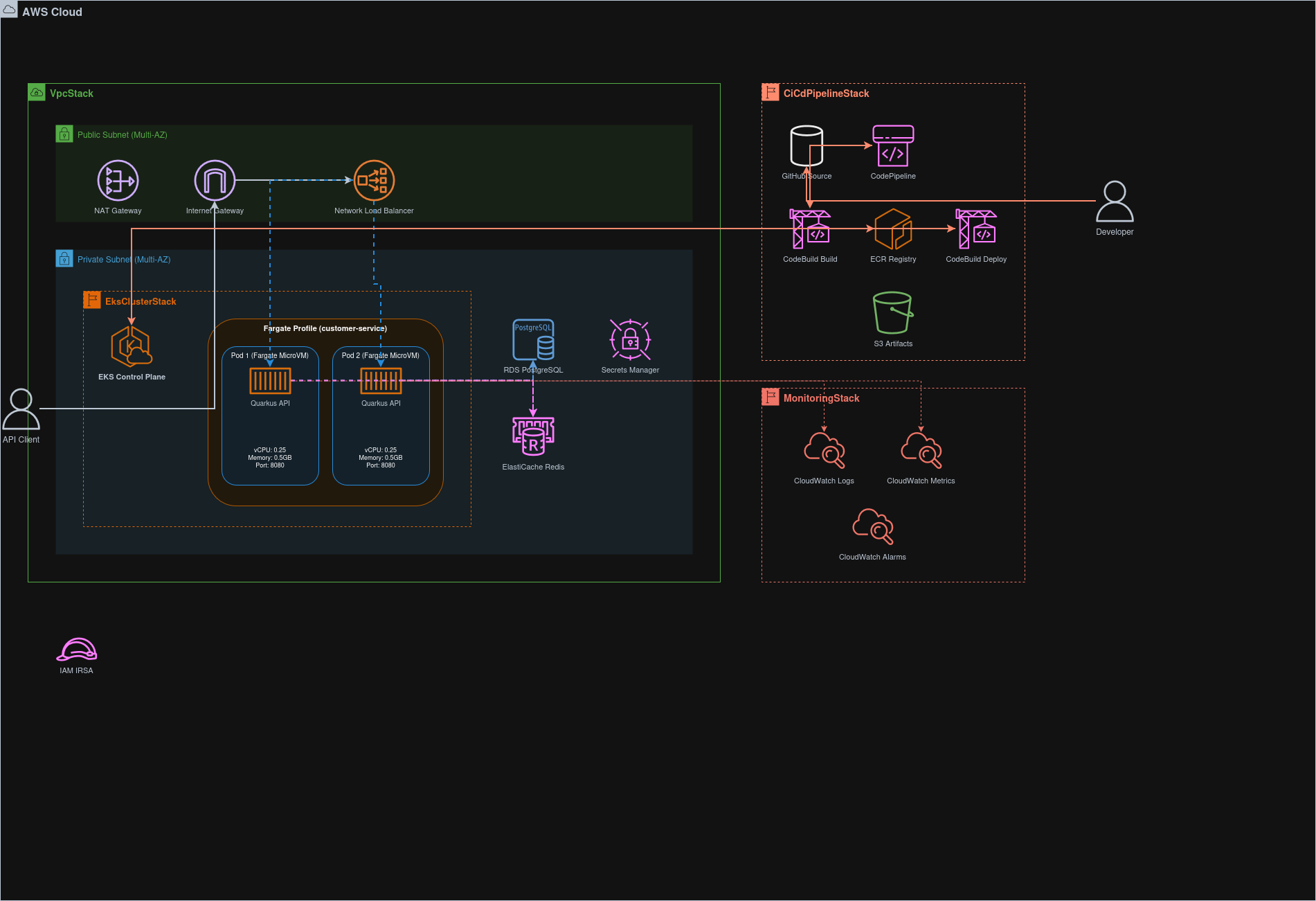
Task: Select the CodeBuild Deploy icon
Action: tap(976, 229)
